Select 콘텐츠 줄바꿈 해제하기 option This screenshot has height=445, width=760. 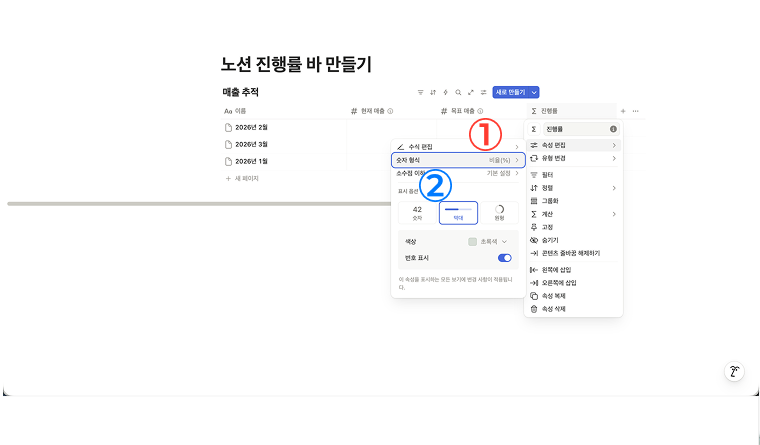573,253
